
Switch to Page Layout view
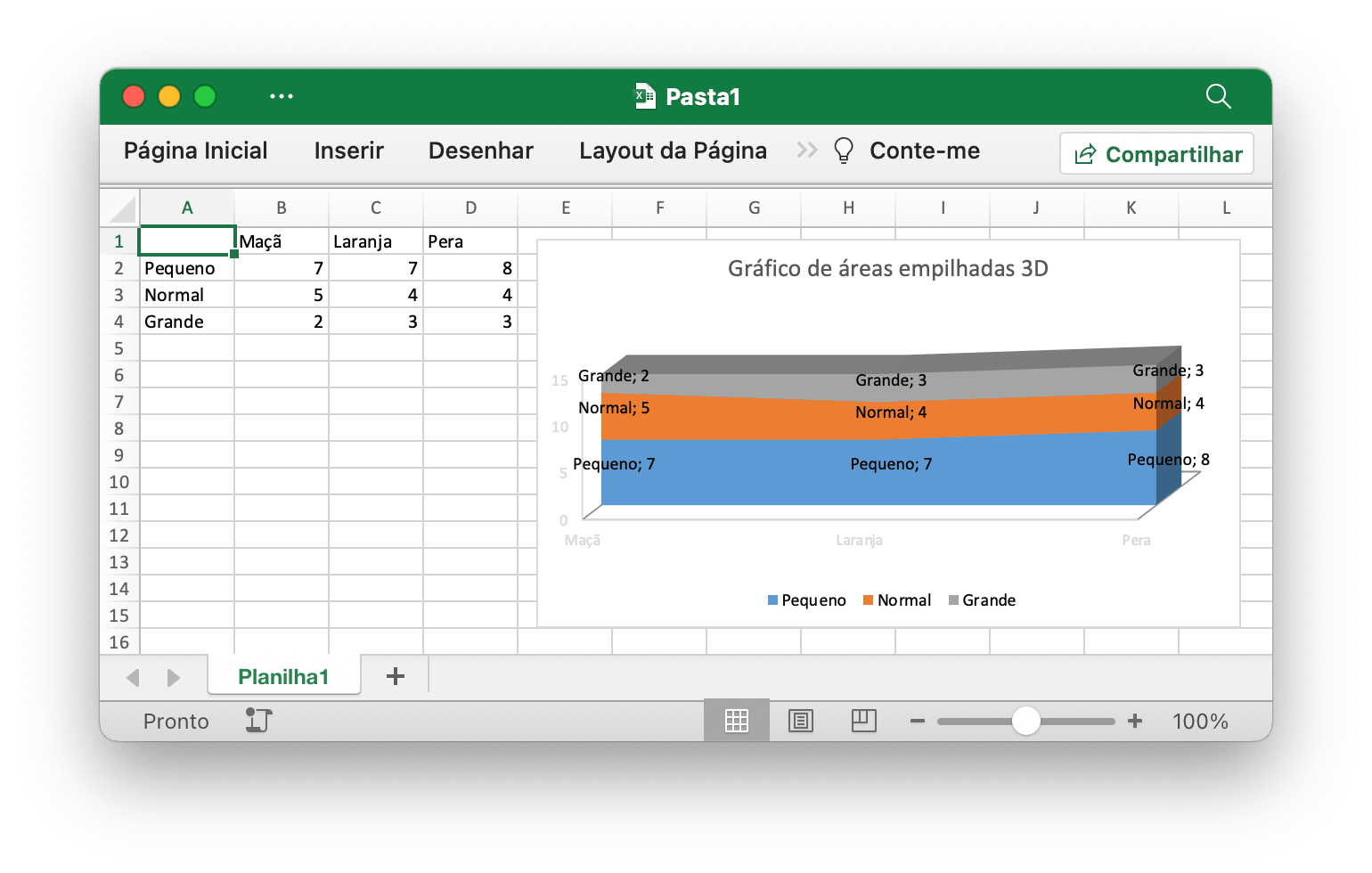click(x=801, y=721)
